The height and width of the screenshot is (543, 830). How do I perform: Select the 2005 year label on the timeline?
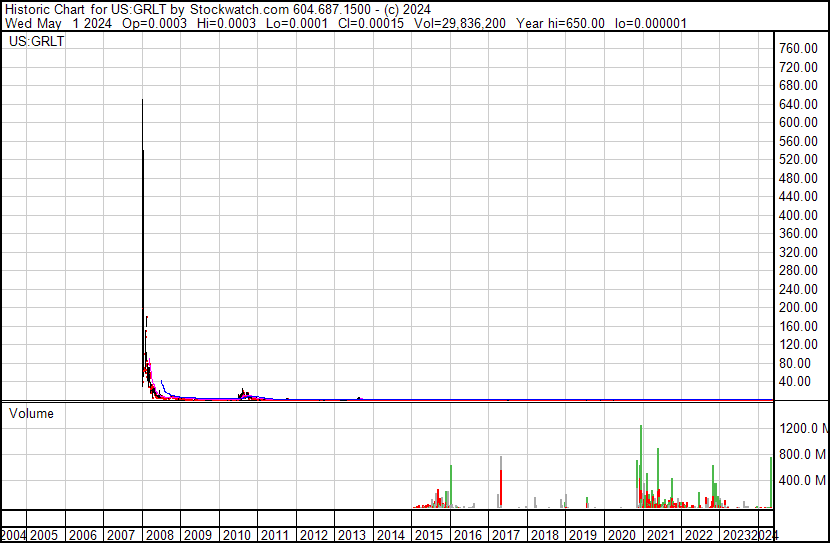click(x=44, y=535)
